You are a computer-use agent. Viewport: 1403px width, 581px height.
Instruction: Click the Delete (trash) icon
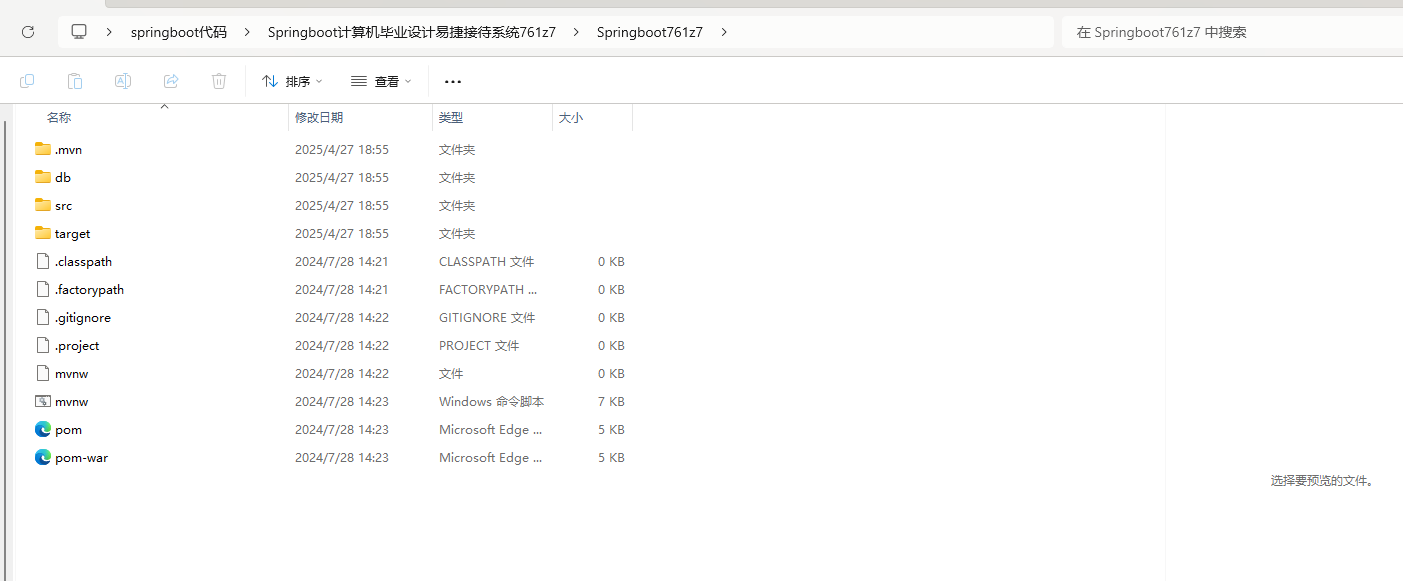pos(219,81)
